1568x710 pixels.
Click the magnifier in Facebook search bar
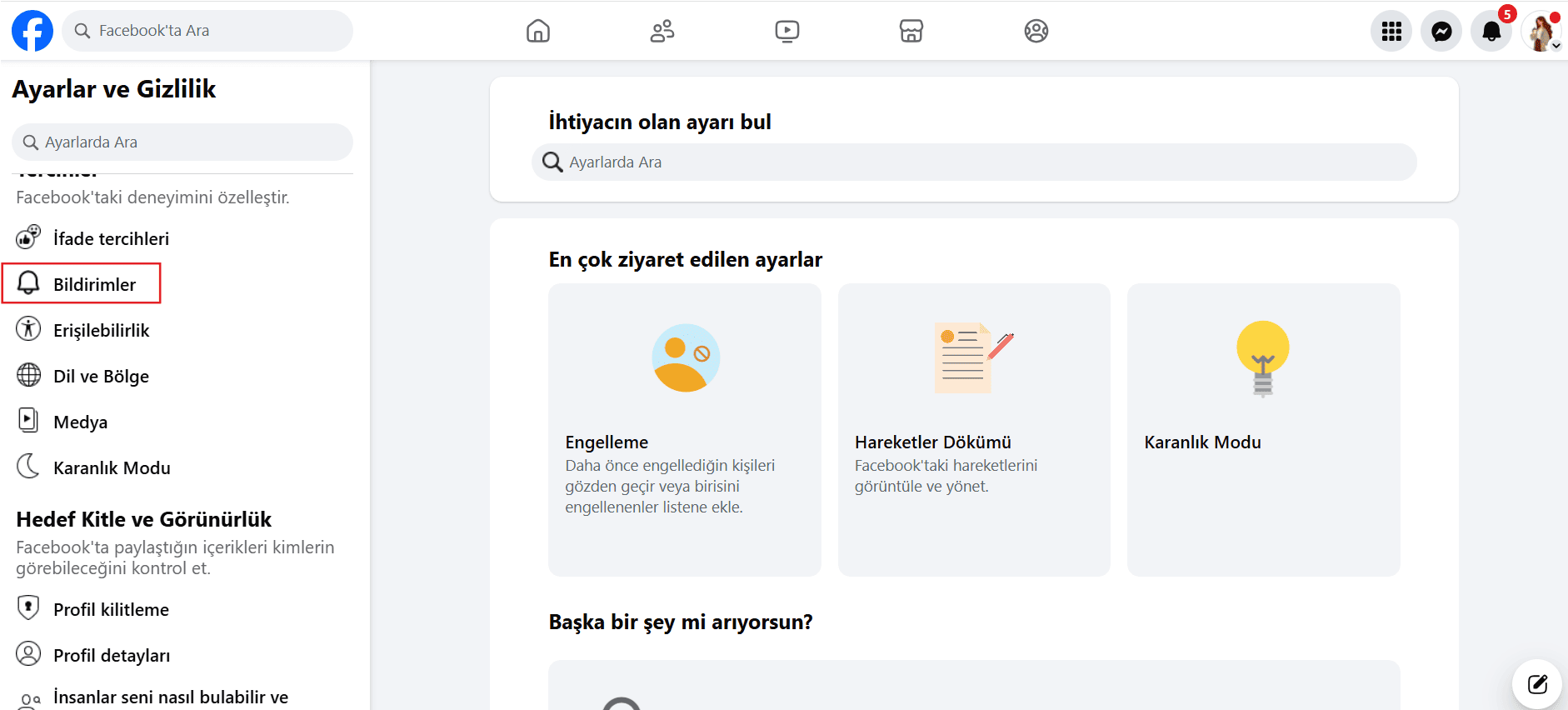[x=82, y=31]
